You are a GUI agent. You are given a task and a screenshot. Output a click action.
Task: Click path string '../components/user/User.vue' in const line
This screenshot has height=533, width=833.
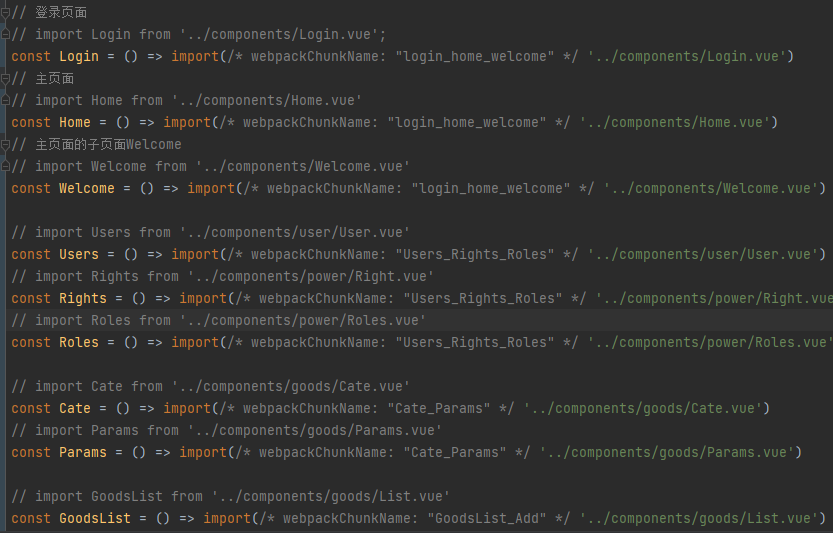[702, 254]
